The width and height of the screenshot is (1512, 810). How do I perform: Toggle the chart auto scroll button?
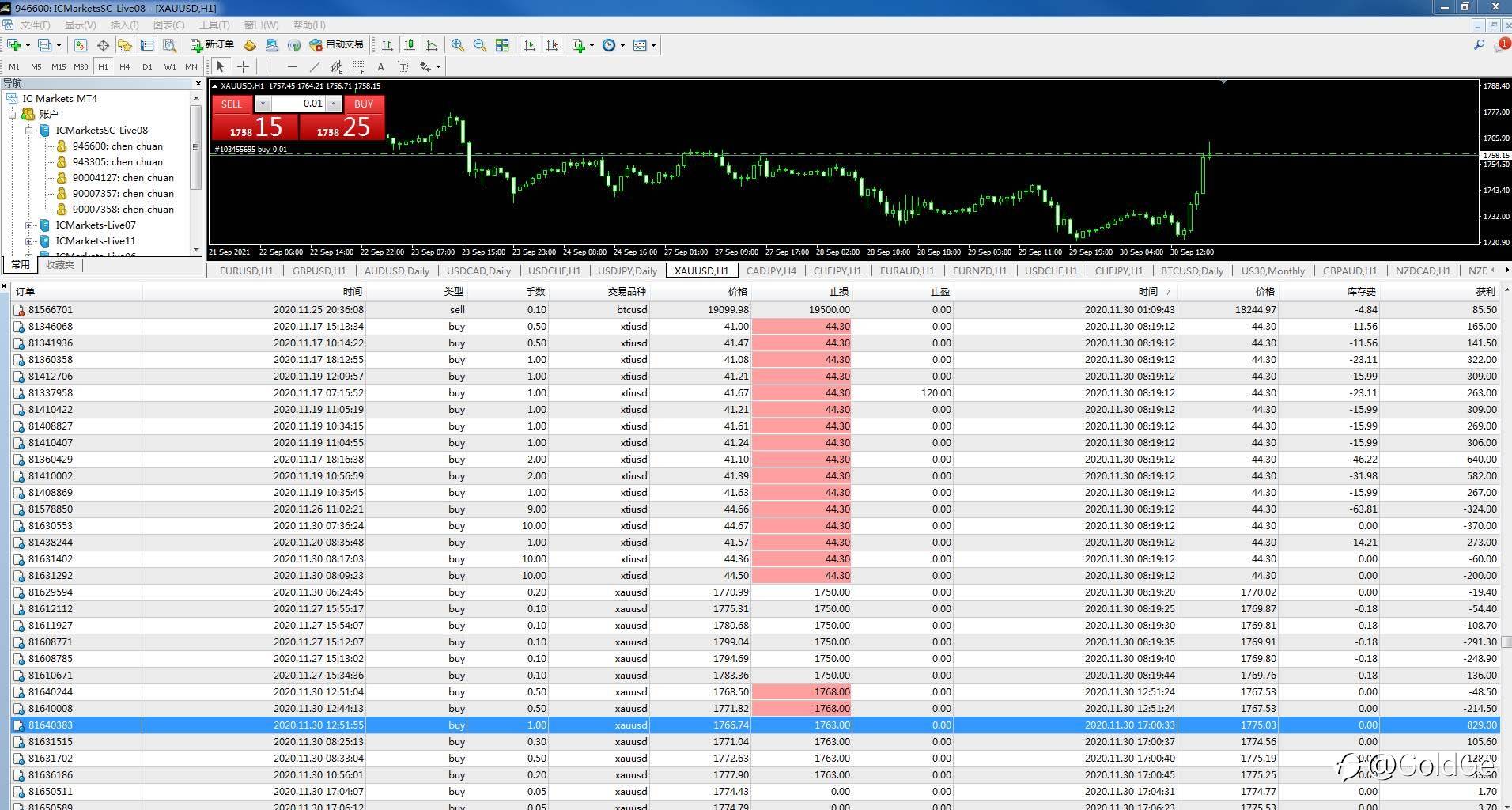pos(530,45)
